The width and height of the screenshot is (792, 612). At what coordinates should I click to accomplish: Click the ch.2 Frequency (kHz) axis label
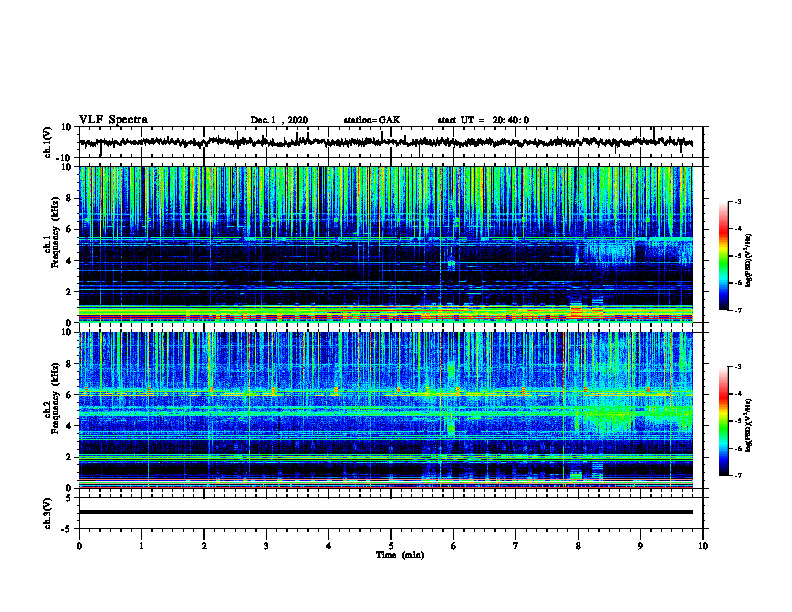pos(51,398)
